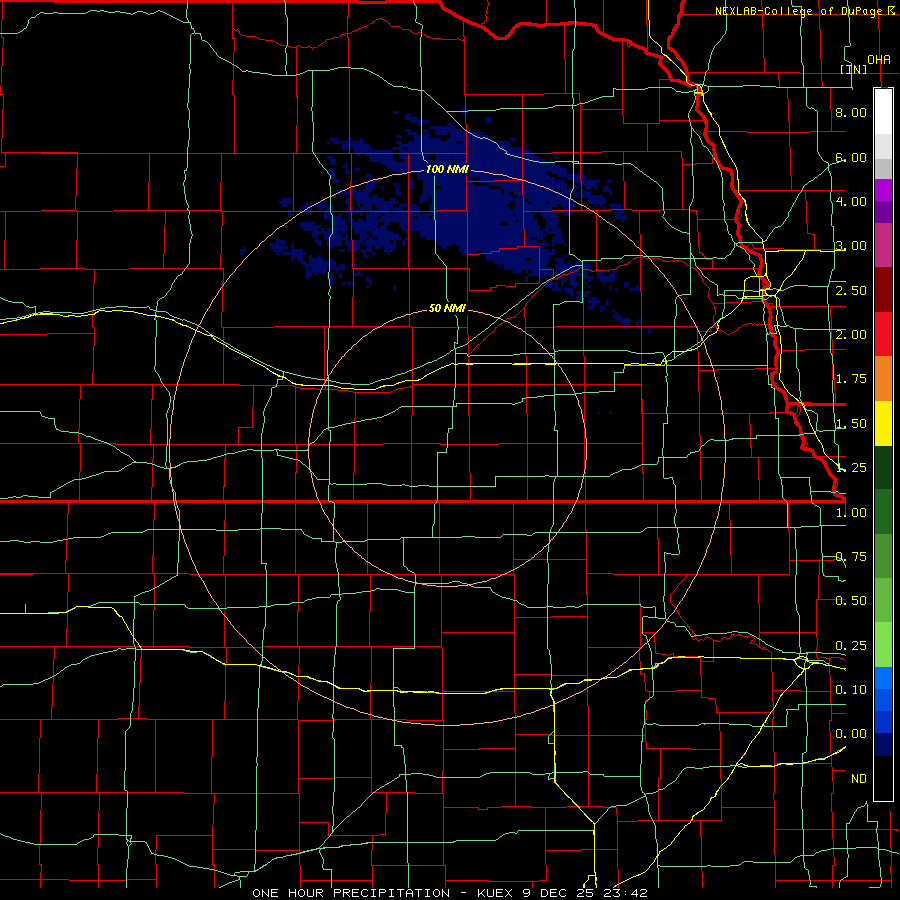Image resolution: width=900 pixels, height=900 pixels.
Task: Click the 0.00 legend value
Action: 851,734
